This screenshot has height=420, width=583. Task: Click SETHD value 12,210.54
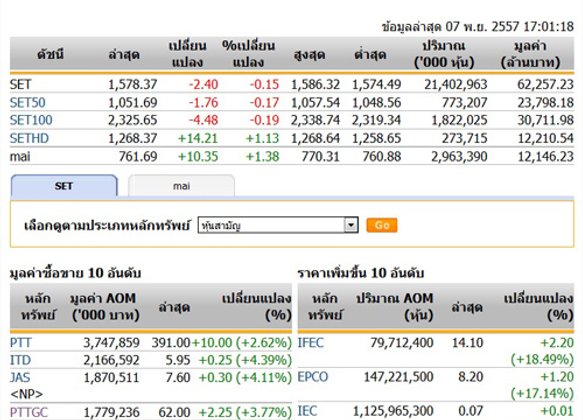(546, 138)
